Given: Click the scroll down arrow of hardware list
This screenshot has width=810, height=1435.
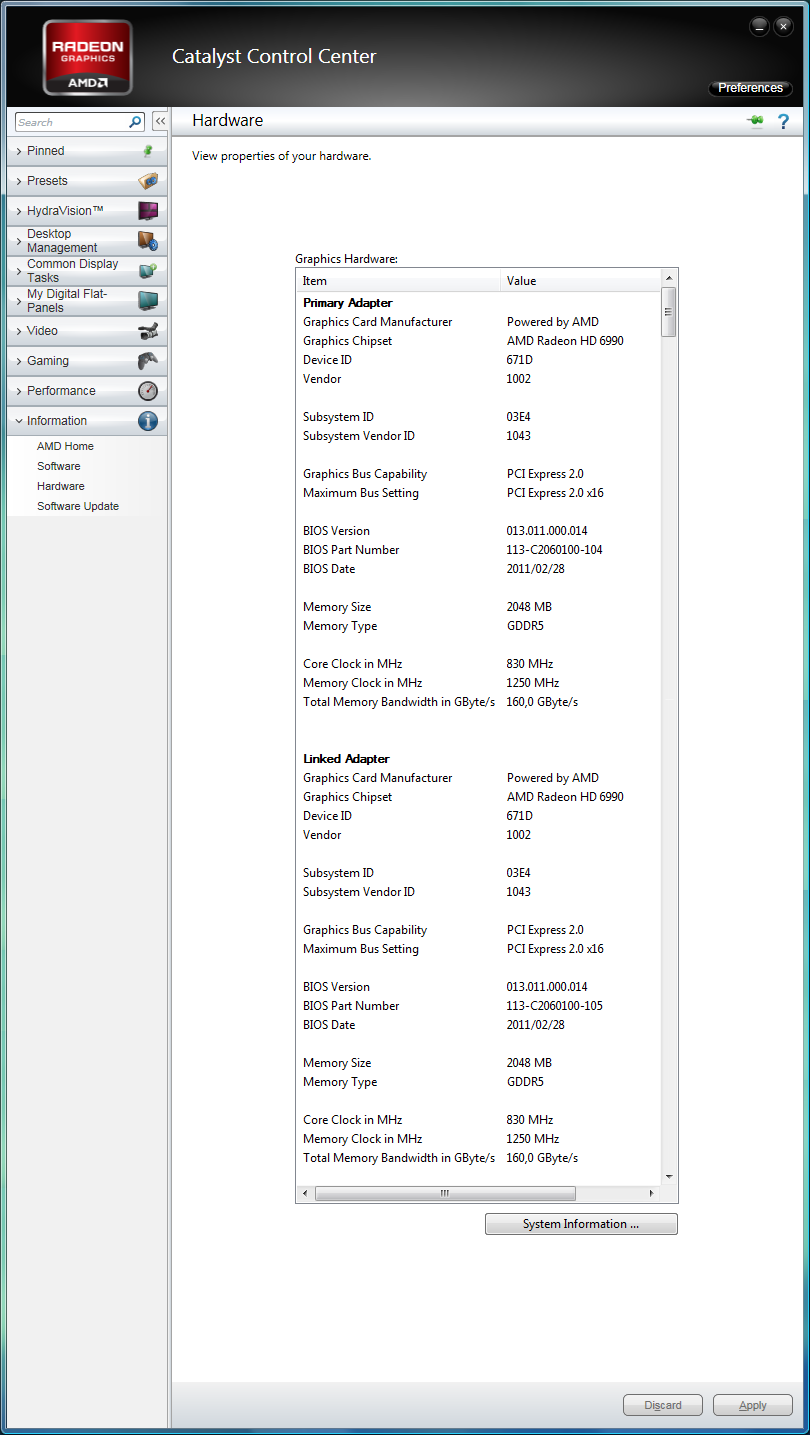Looking at the screenshot, I should pos(669,1177).
